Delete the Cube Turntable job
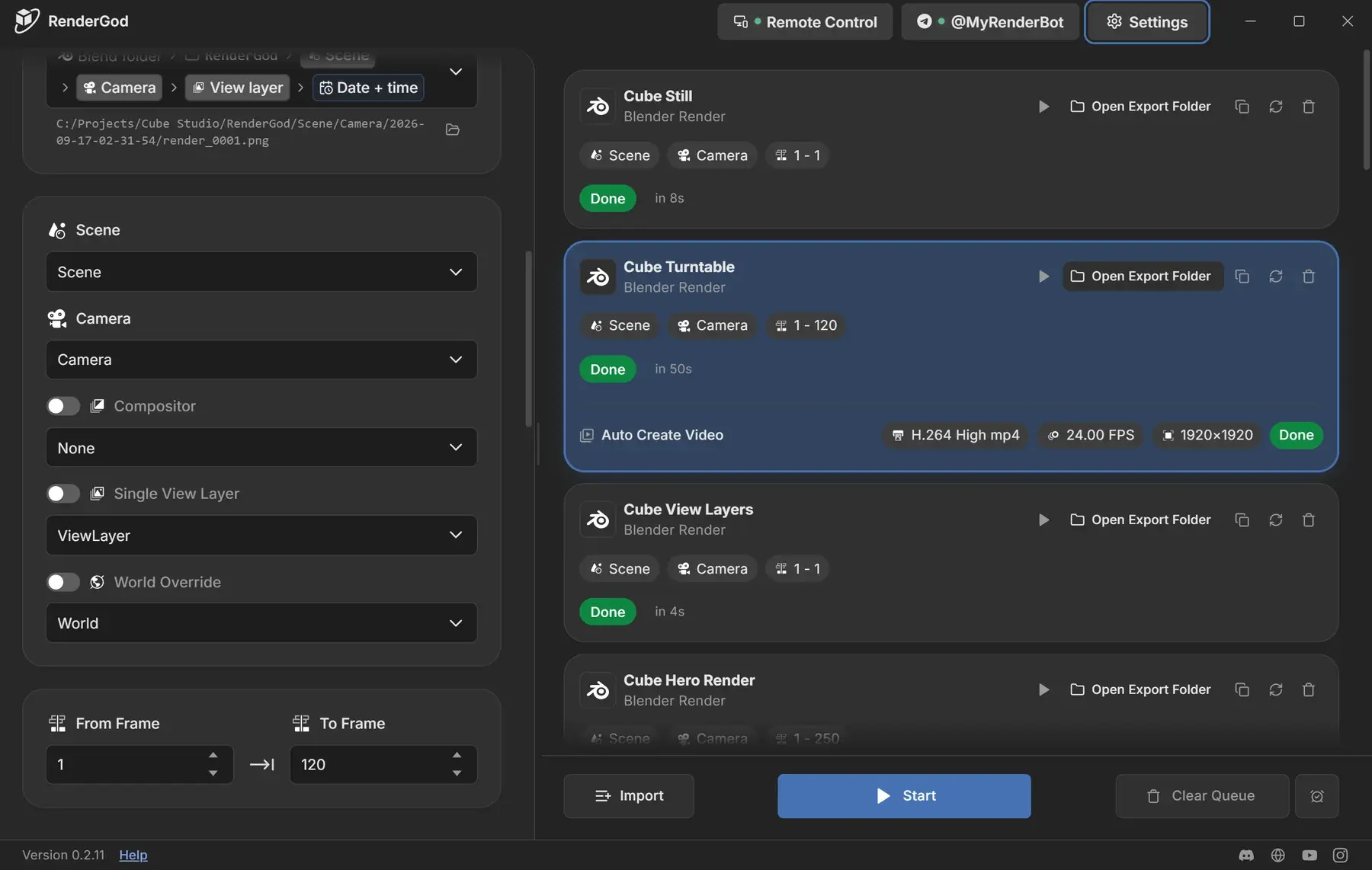Image resolution: width=1372 pixels, height=870 pixels. click(1309, 277)
